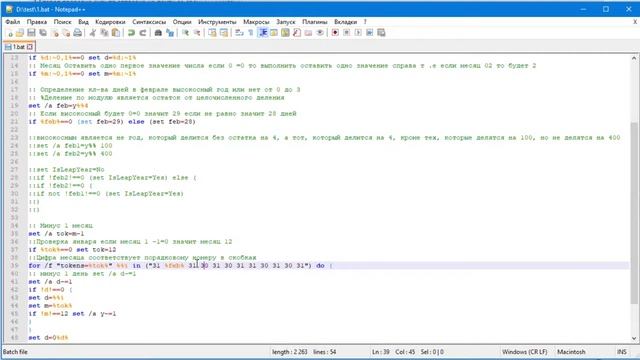Toggle show all characters pilcrow
Image resolution: width=640 pixels, height=360 pixels.
[251, 33]
